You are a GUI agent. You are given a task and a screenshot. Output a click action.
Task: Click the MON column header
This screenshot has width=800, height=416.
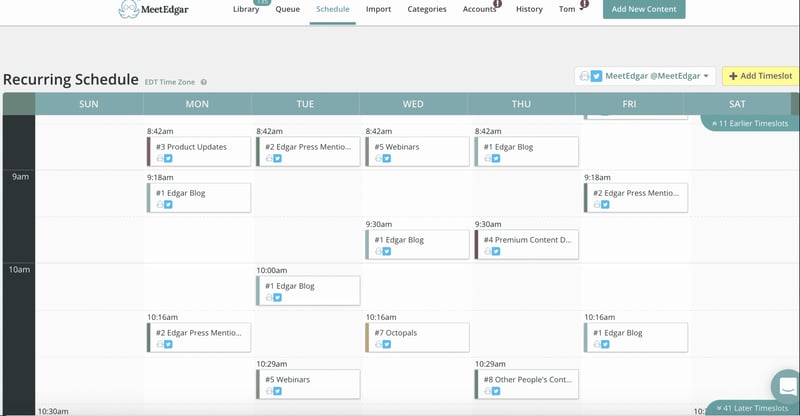197,104
